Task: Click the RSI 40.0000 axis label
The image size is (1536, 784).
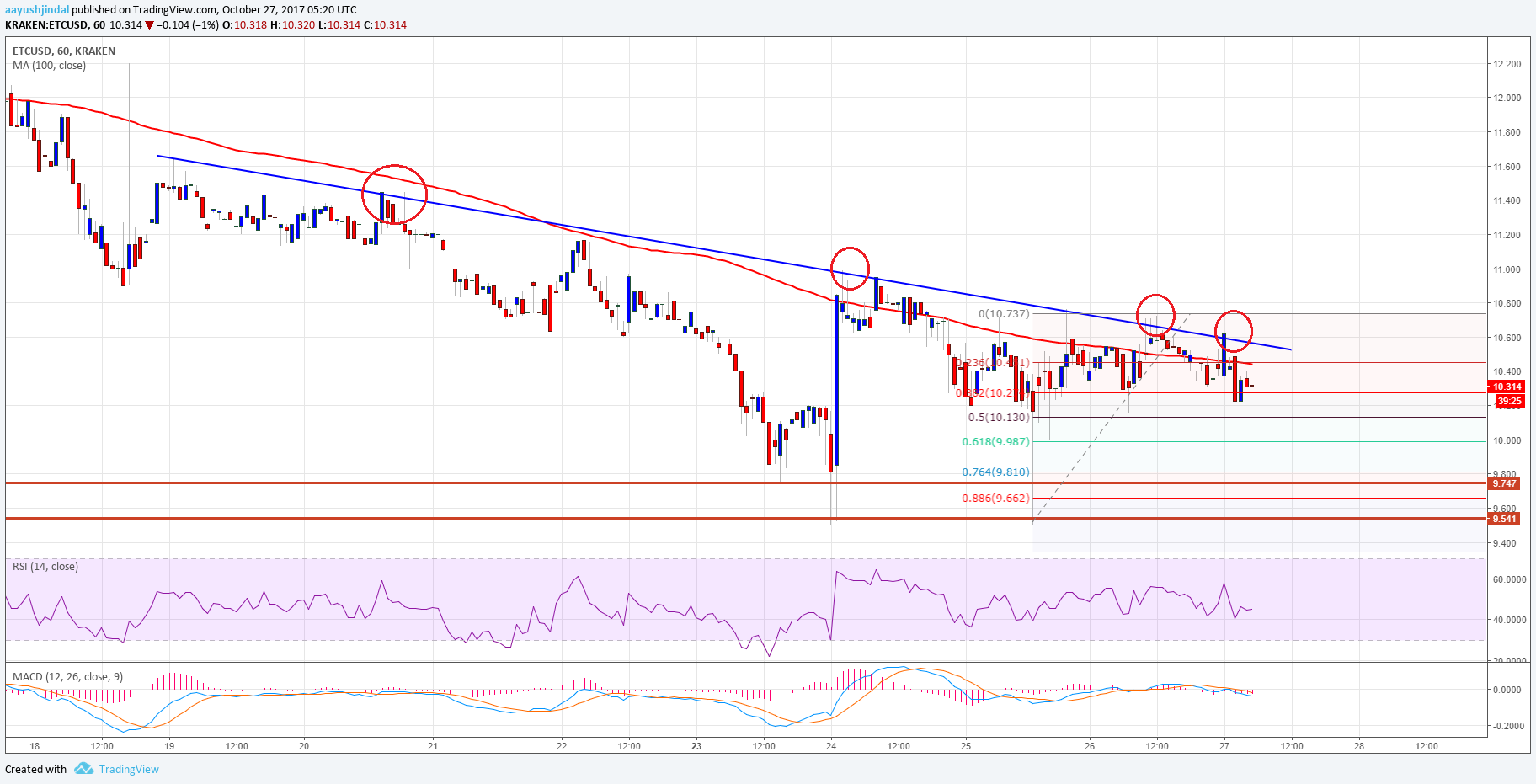Action: point(1509,620)
